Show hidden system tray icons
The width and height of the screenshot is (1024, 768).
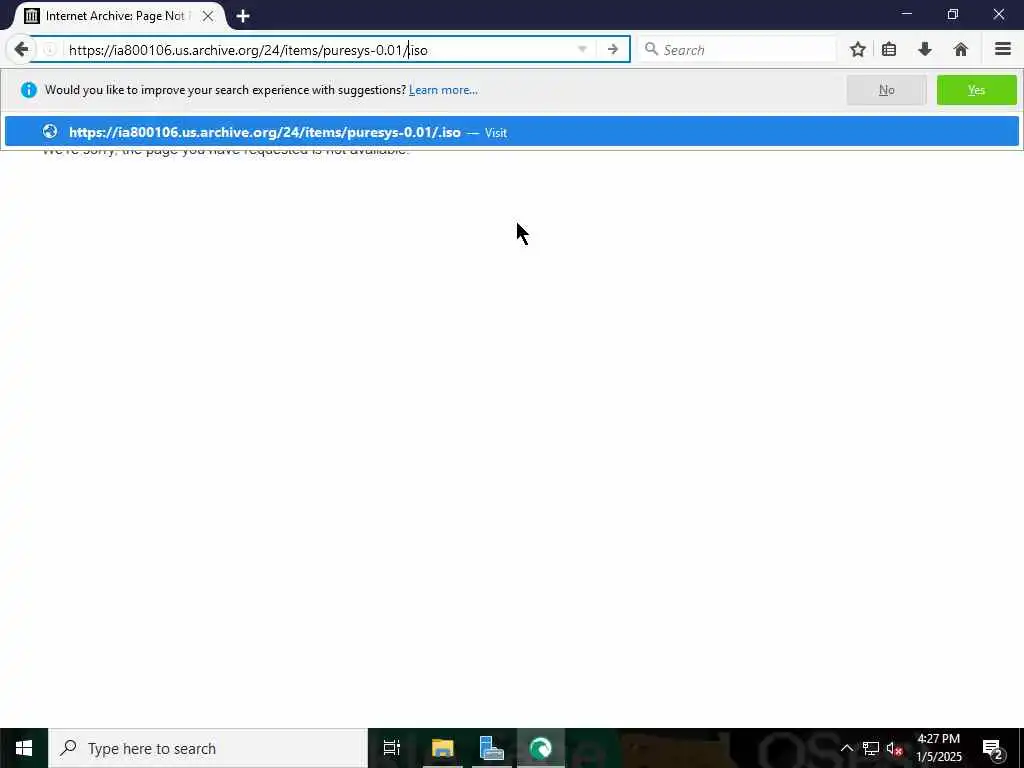coord(846,748)
